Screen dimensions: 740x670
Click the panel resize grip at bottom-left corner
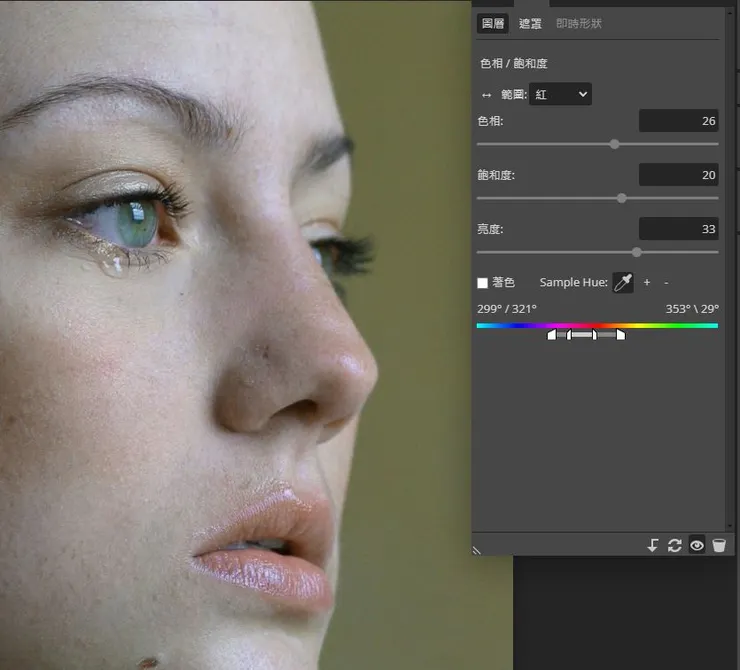coord(478,549)
